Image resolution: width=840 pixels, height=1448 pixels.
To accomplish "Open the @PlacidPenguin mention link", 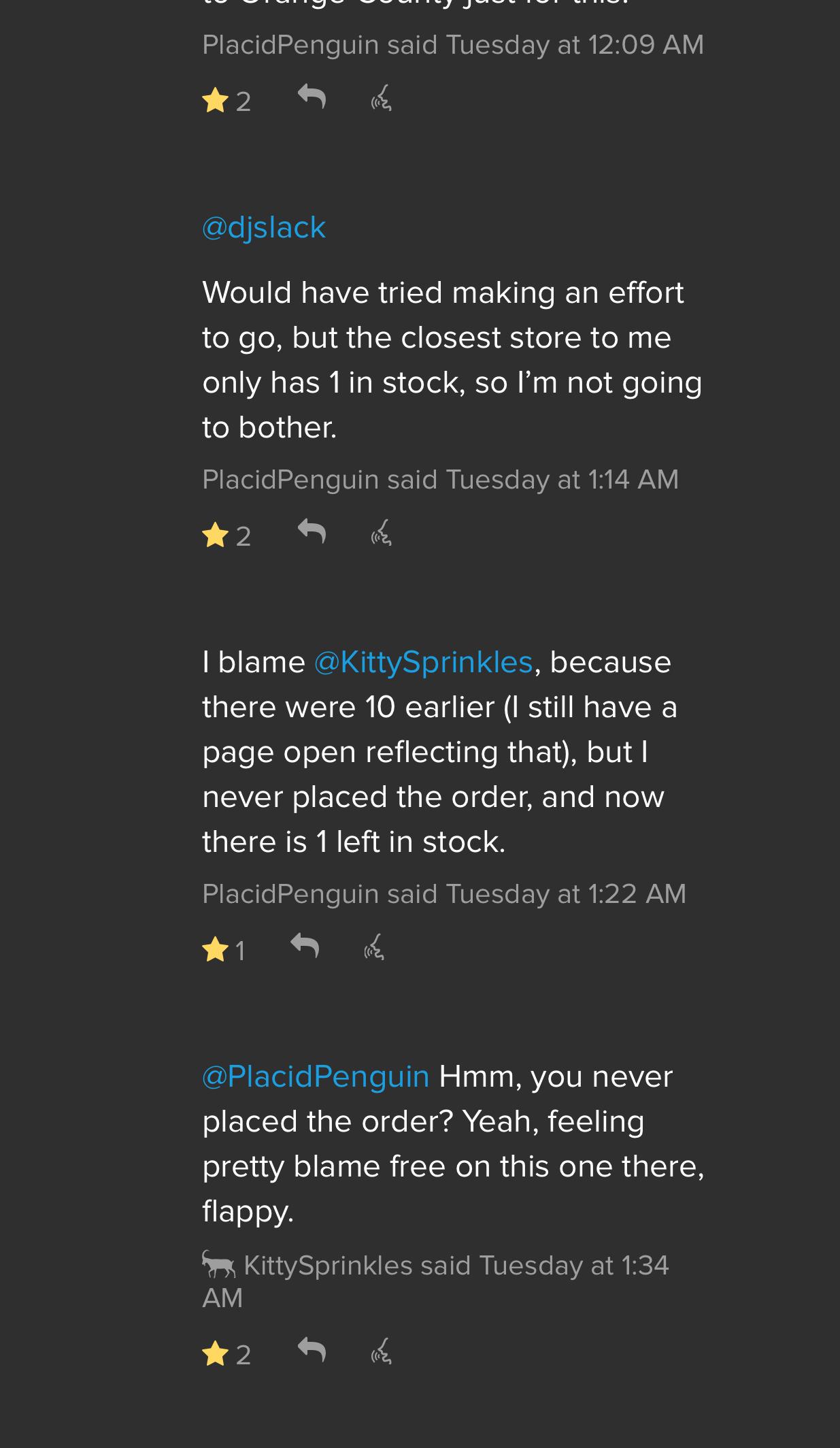I will pyautogui.click(x=316, y=1076).
